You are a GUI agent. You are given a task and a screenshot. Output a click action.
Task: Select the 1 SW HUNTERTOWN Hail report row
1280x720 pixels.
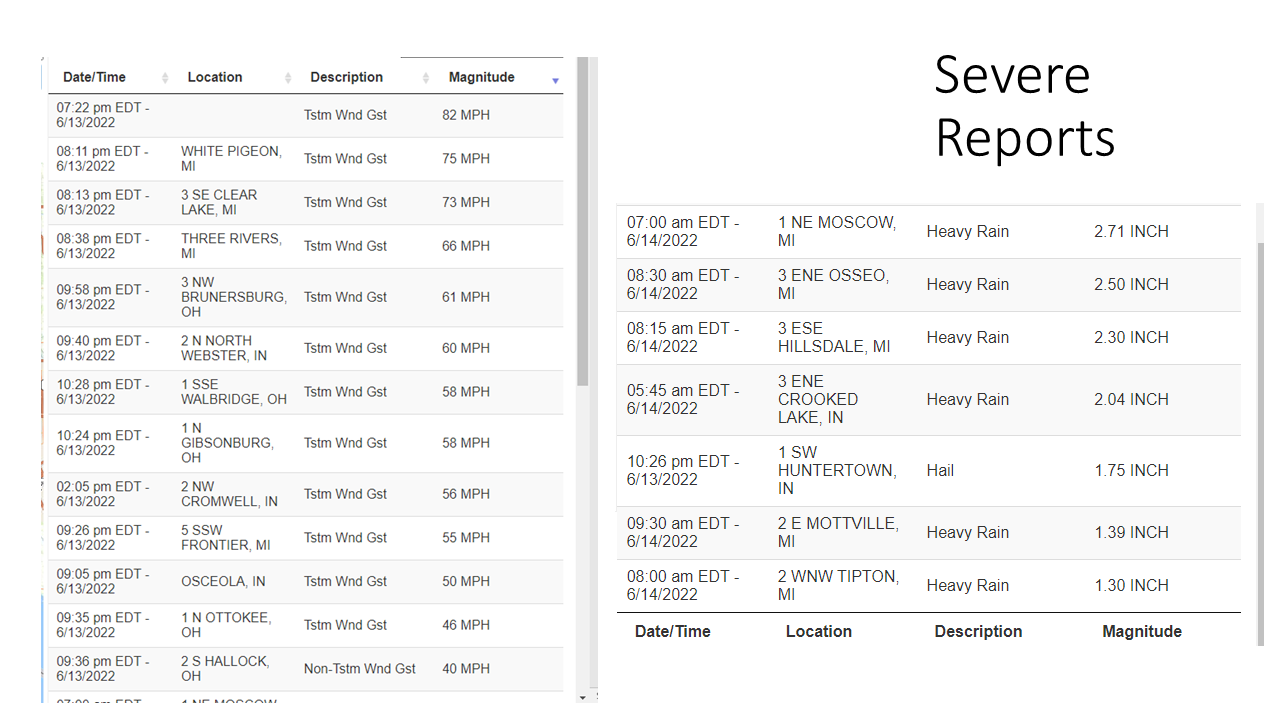pos(928,471)
